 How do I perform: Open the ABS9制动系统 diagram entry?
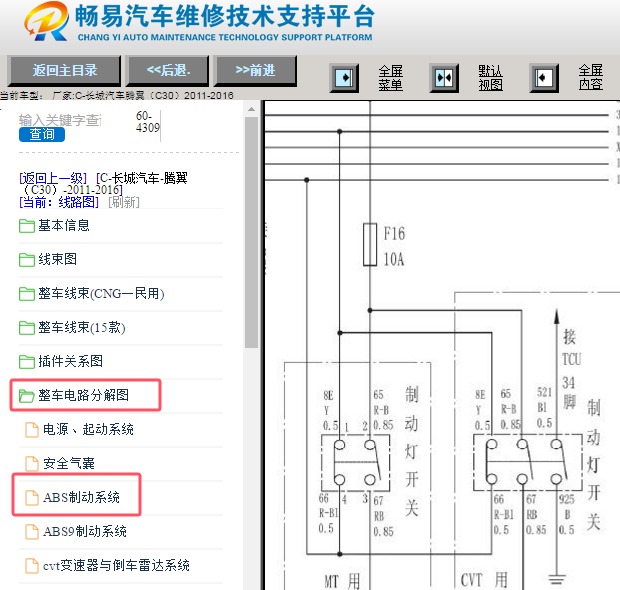coord(85,531)
